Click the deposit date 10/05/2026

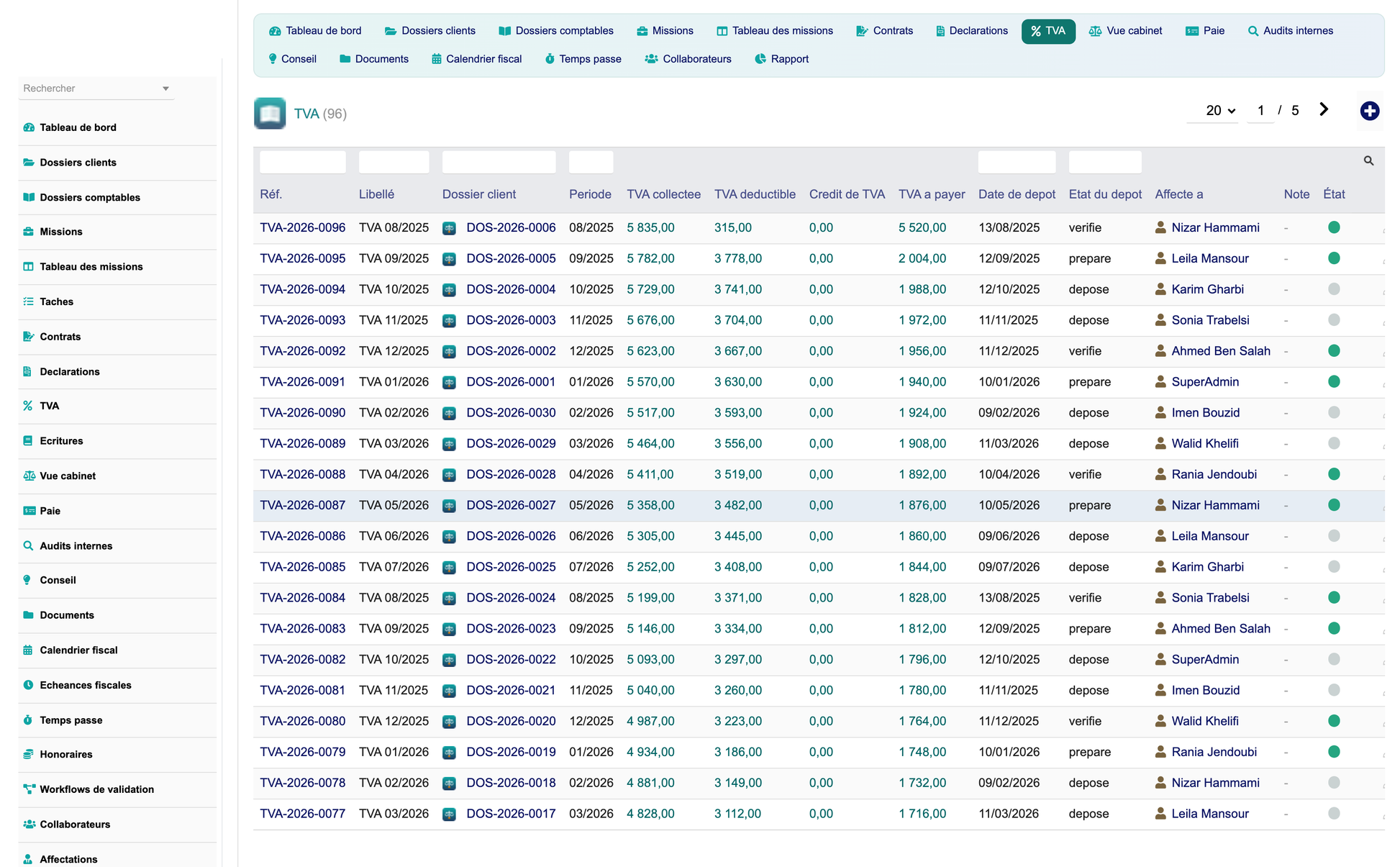(x=1009, y=506)
